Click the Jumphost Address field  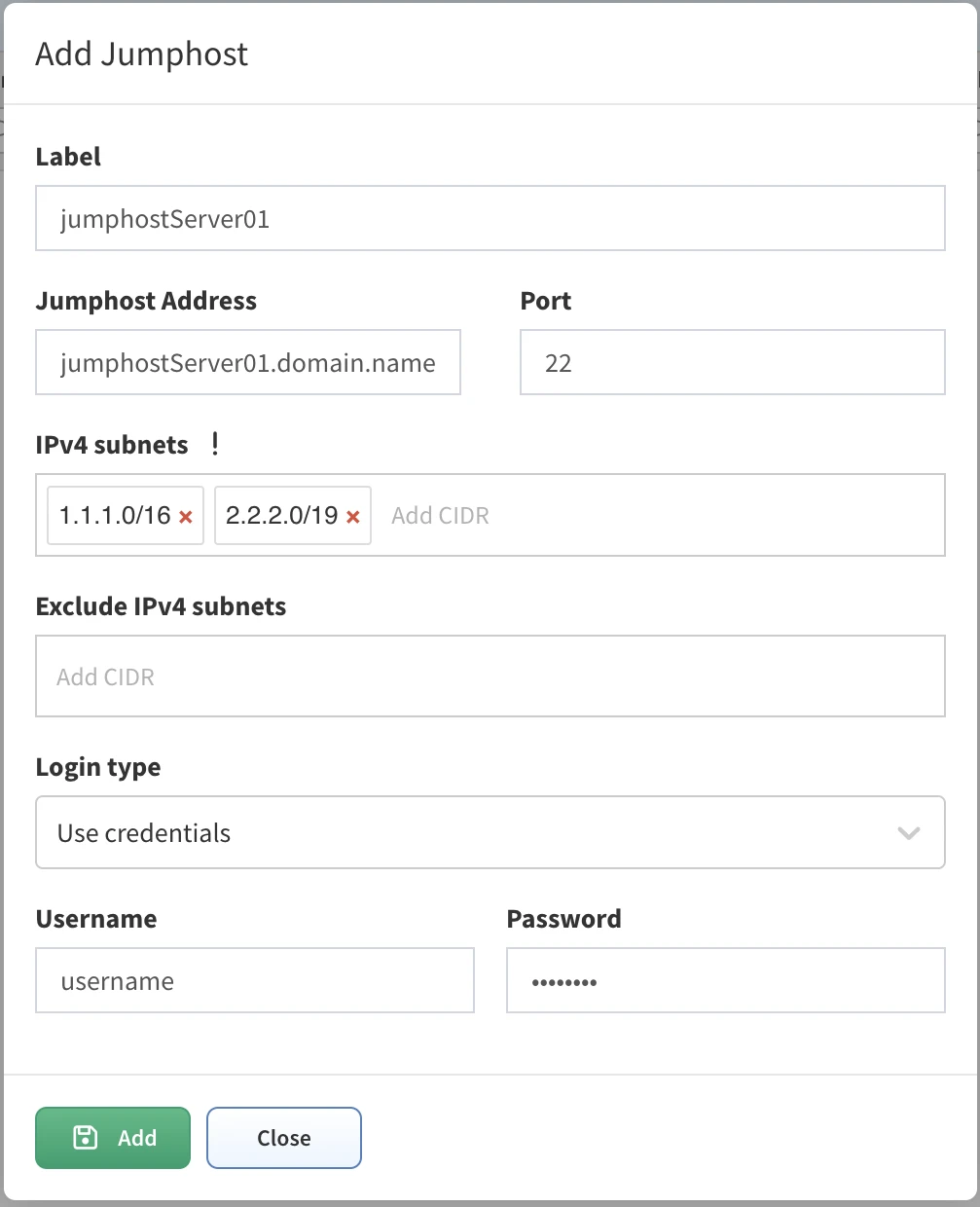click(x=247, y=363)
